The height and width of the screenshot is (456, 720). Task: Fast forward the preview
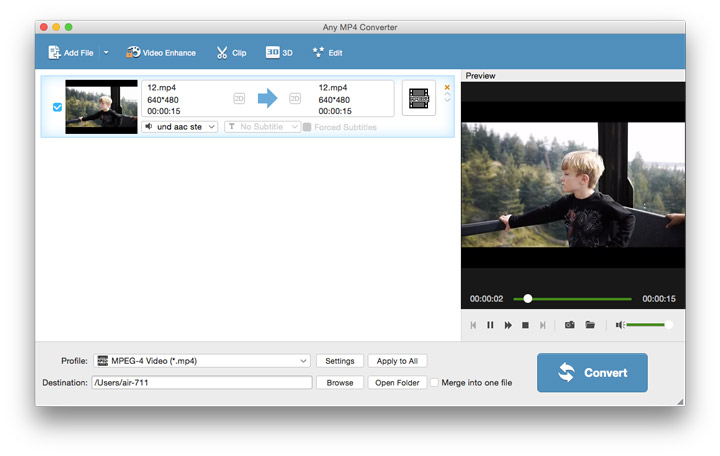point(508,325)
